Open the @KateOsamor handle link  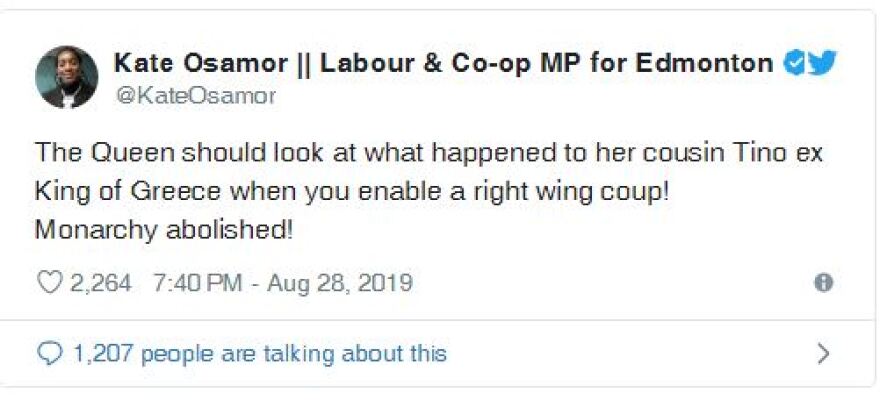point(195,96)
